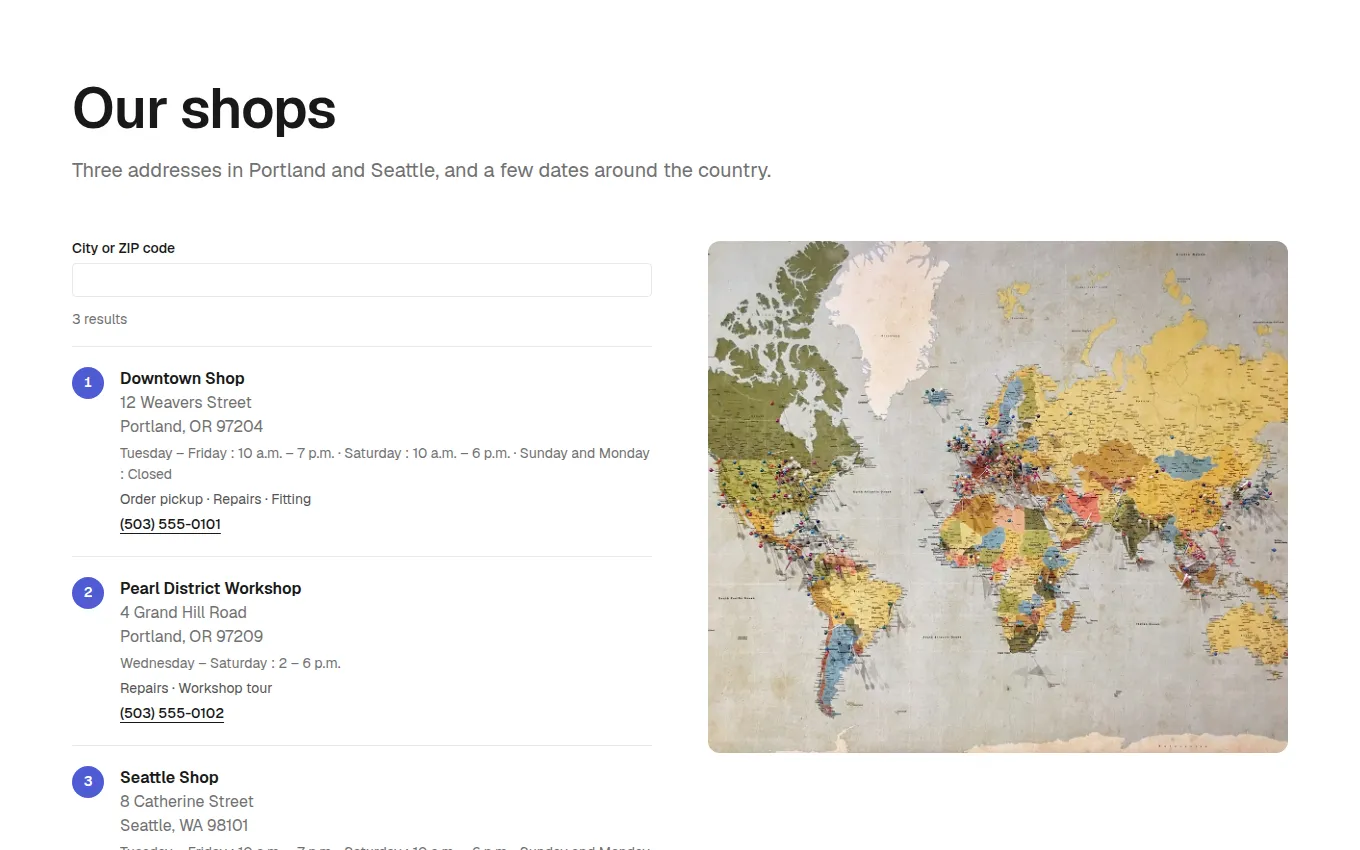The height and width of the screenshot is (850, 1360).
Task: Select the number 1 marker for Downtown Shop
Action: (88, 382)
